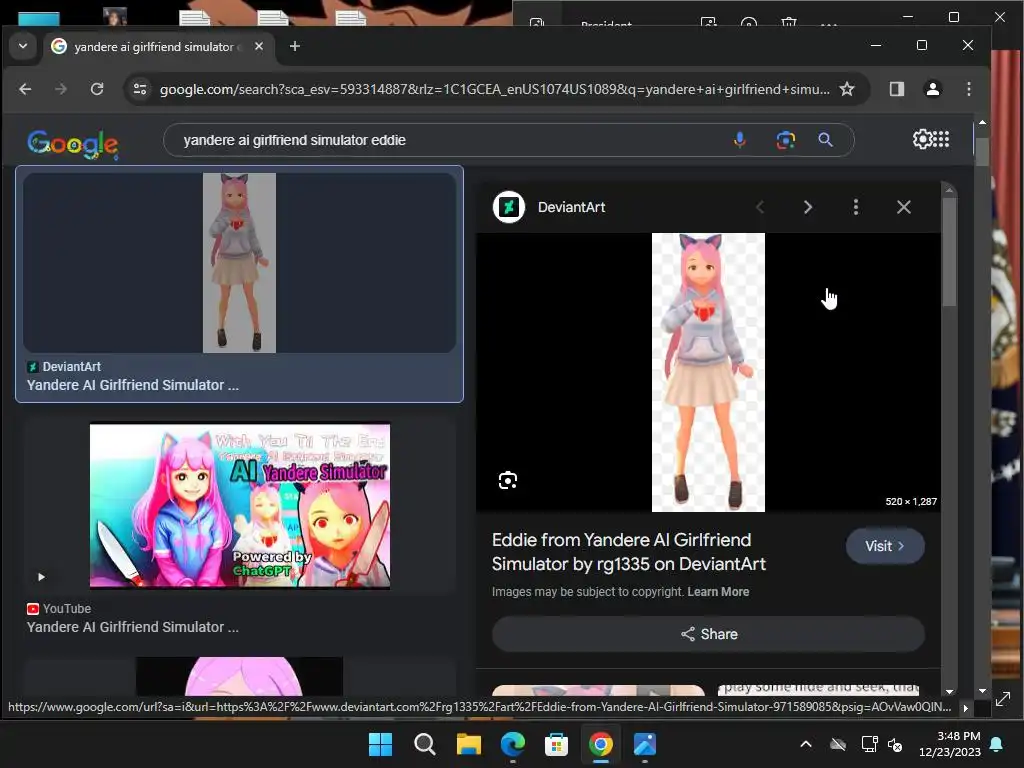Open preview panel more options menu
Viewport: 1024px width, 768px height.
point(856,207)
